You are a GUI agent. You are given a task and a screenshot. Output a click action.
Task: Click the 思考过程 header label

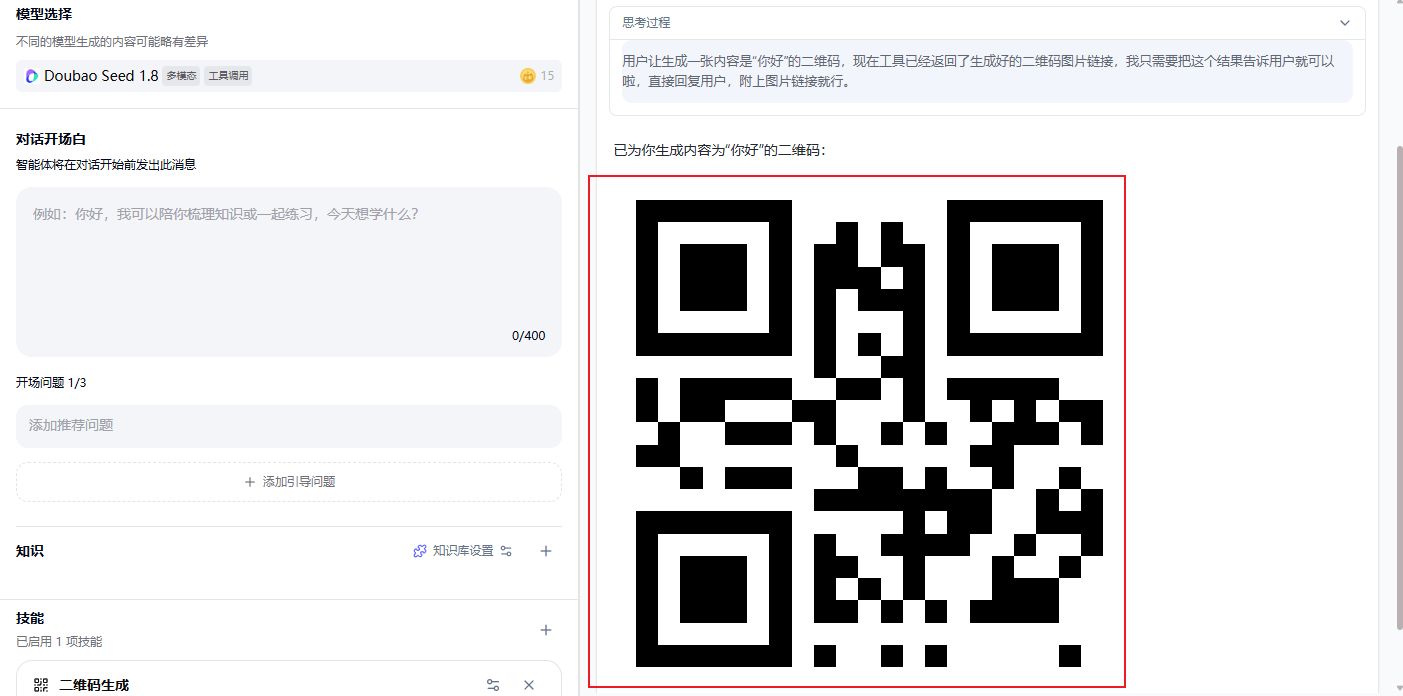[646, 22]
